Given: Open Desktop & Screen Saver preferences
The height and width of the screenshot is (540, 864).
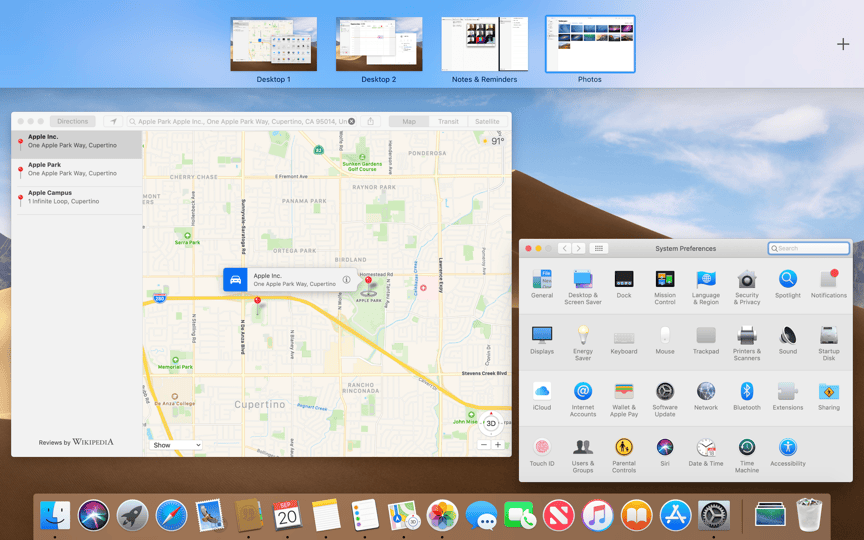Looking at the screenshot, I should click(582, 287).
